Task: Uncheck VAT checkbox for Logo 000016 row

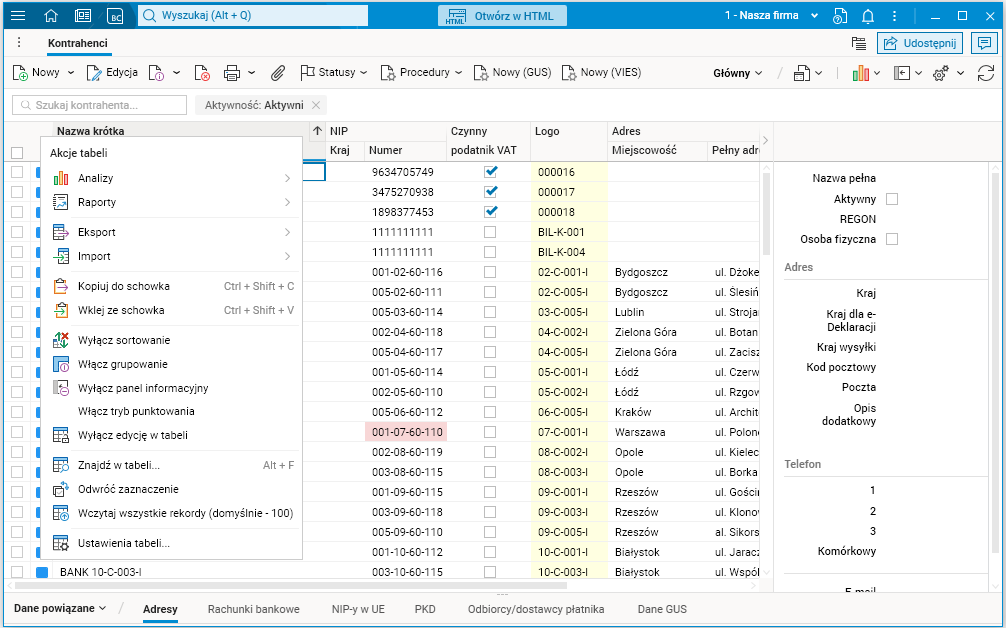Action: click(490, 172)
